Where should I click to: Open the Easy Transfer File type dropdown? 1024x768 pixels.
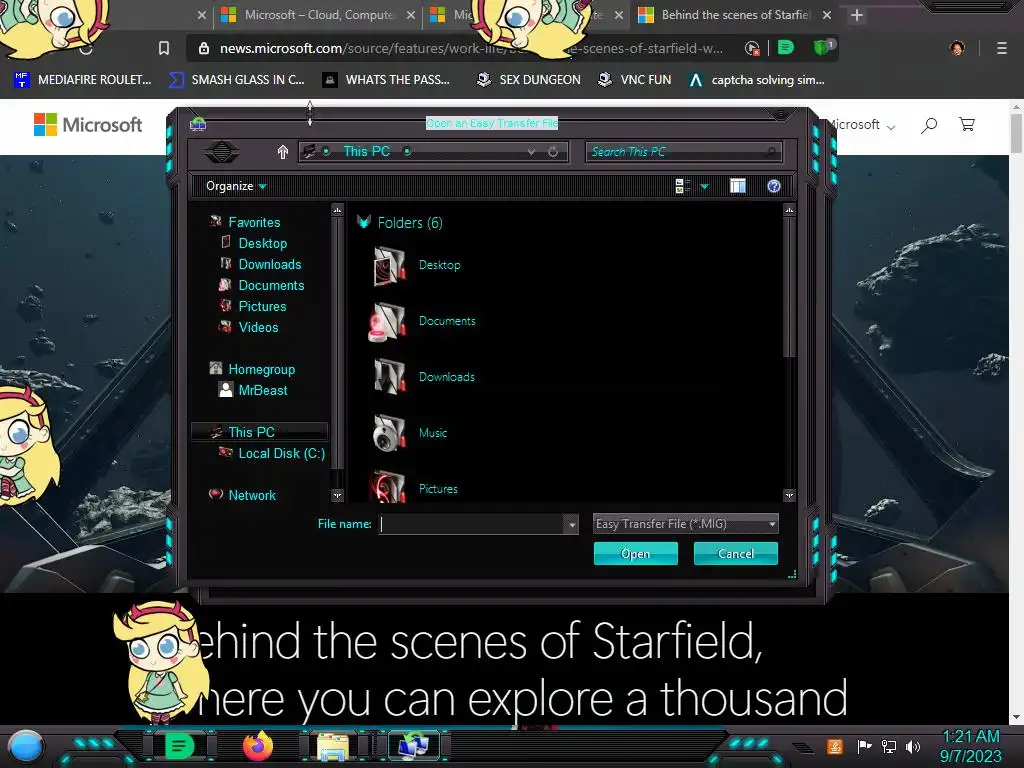[685, 524]
